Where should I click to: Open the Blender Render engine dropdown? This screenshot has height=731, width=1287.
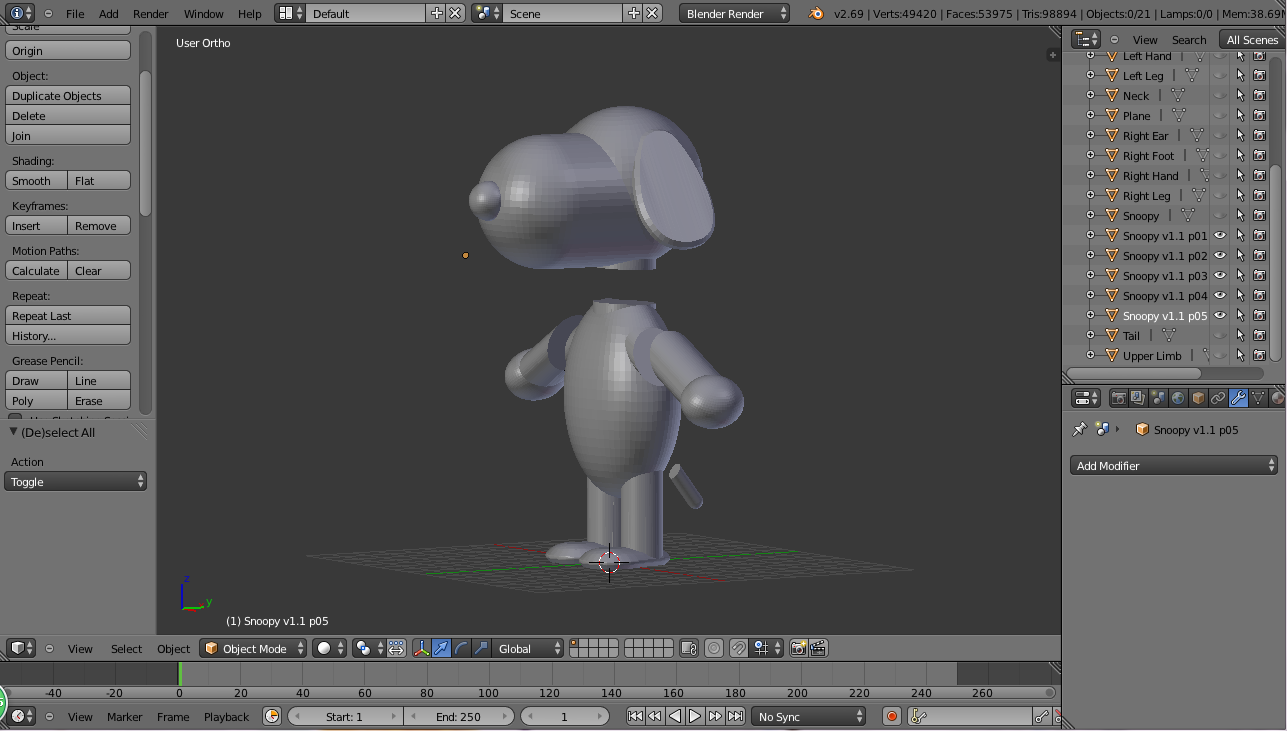(x=734, y=13)
